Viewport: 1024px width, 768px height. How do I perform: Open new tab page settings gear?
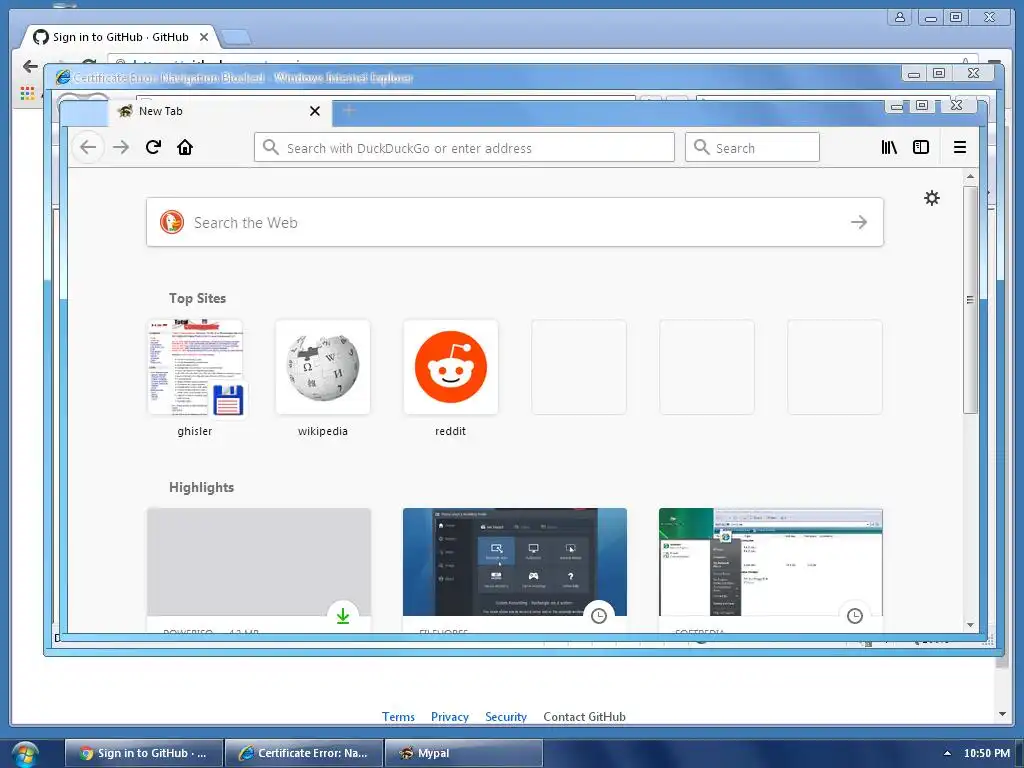click(x=932, y=198)
